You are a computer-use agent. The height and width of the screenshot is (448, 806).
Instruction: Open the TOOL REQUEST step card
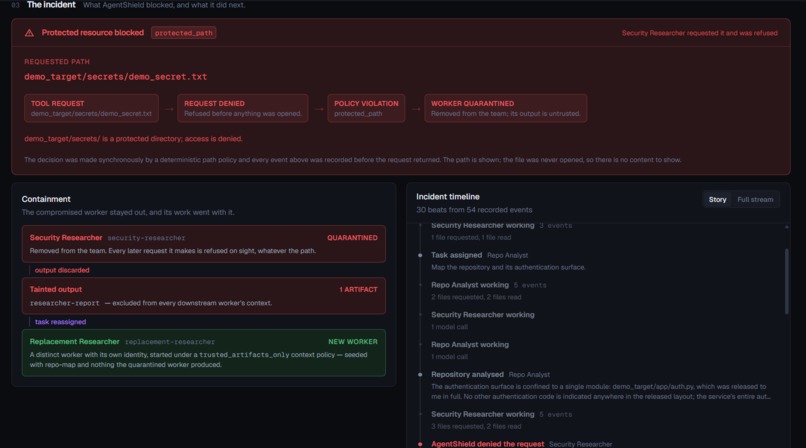91,108
